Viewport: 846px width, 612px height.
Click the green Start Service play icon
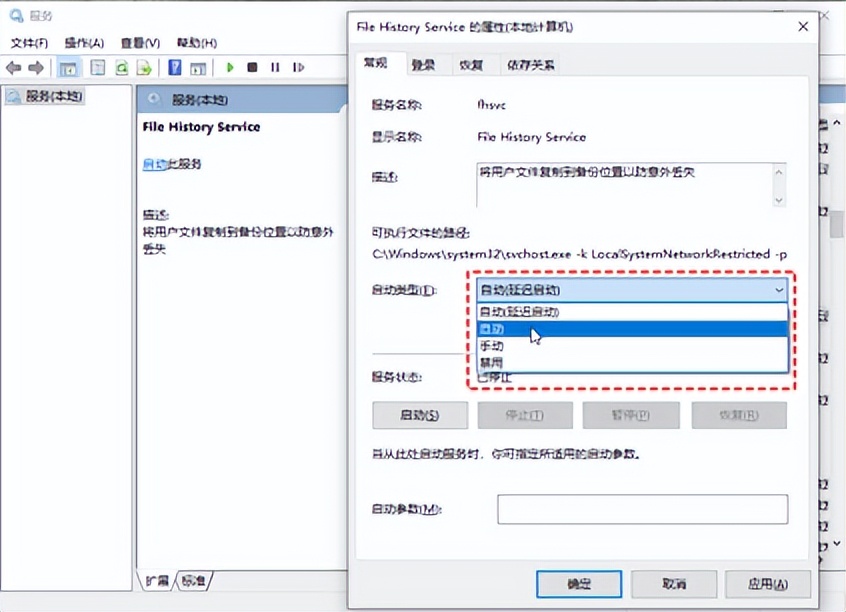(x=230, y=67)
